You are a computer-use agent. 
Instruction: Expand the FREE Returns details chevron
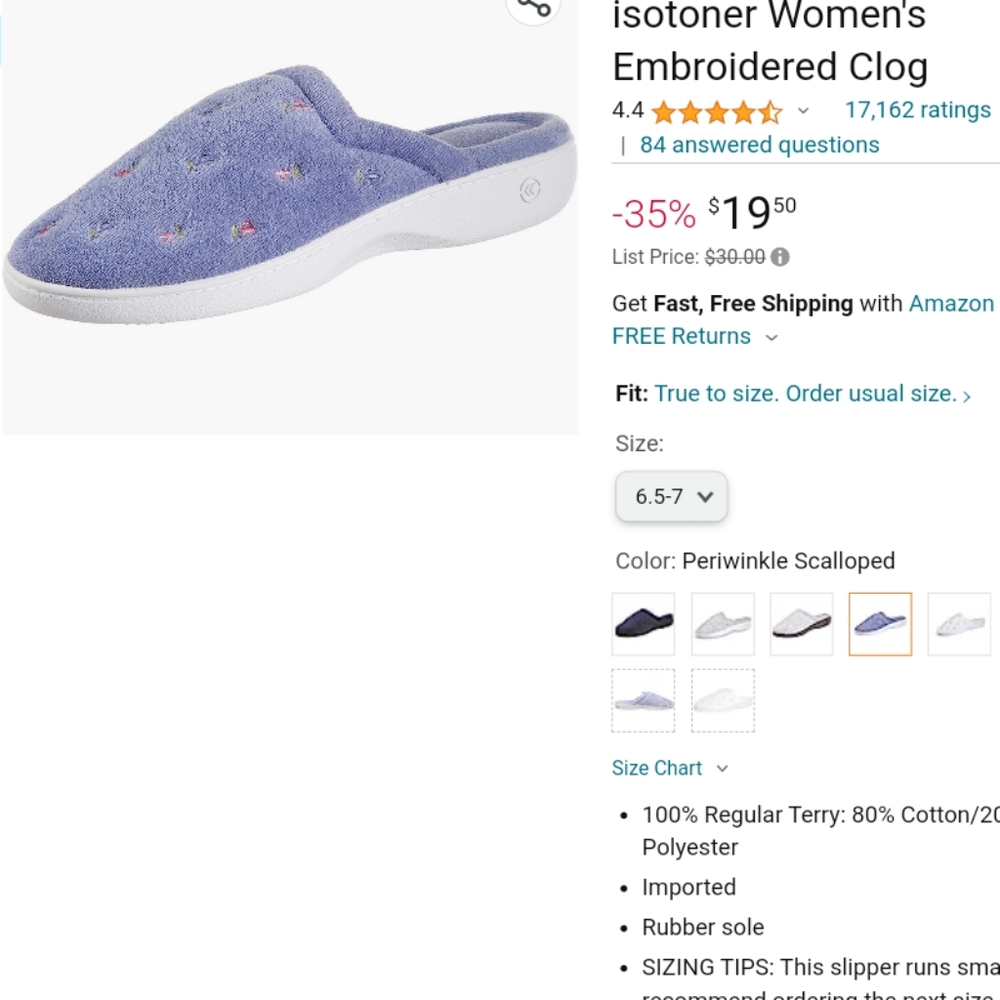coord(770,338)
